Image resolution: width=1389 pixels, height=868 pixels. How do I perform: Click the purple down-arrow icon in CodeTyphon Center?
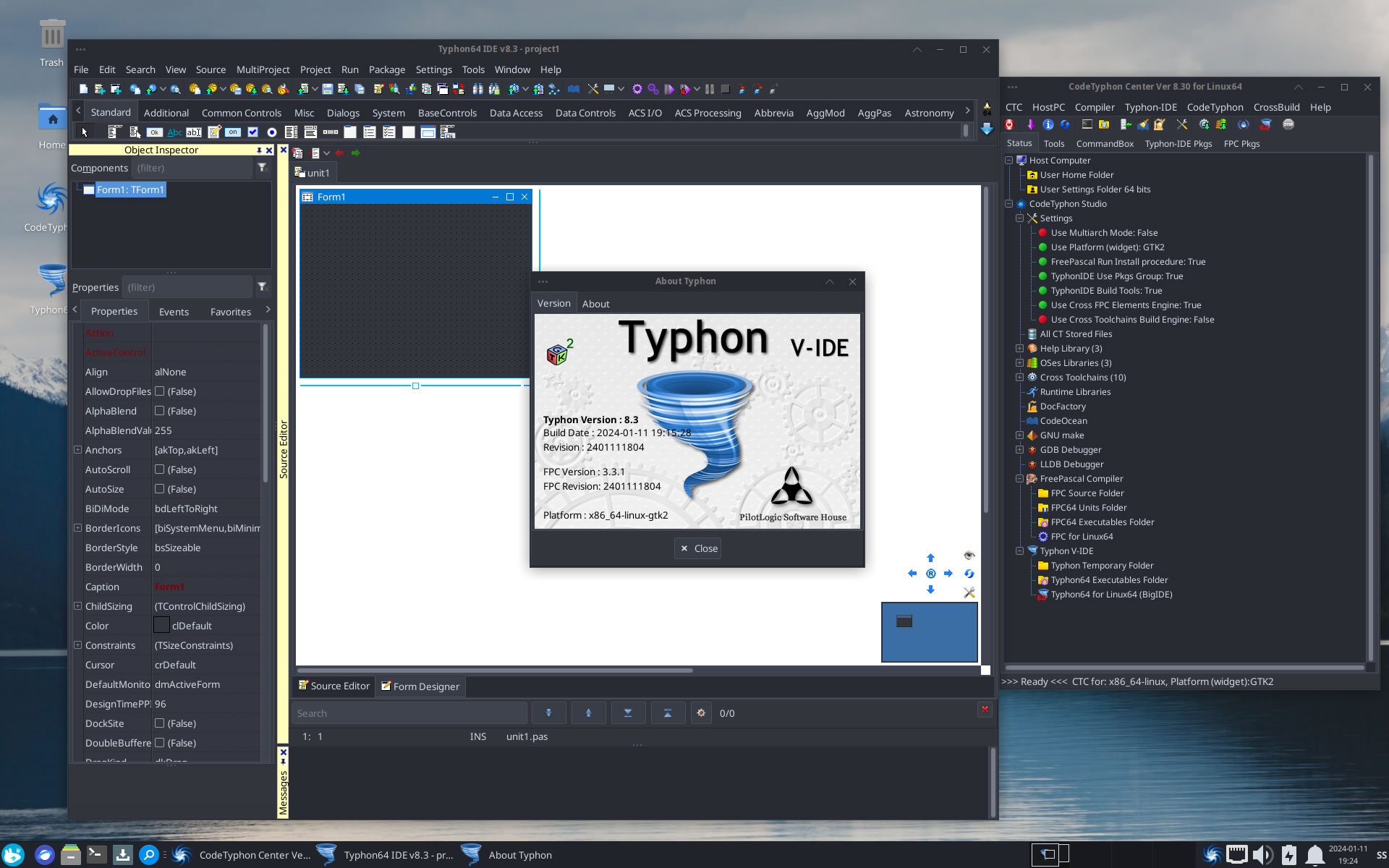[1031, 124]
